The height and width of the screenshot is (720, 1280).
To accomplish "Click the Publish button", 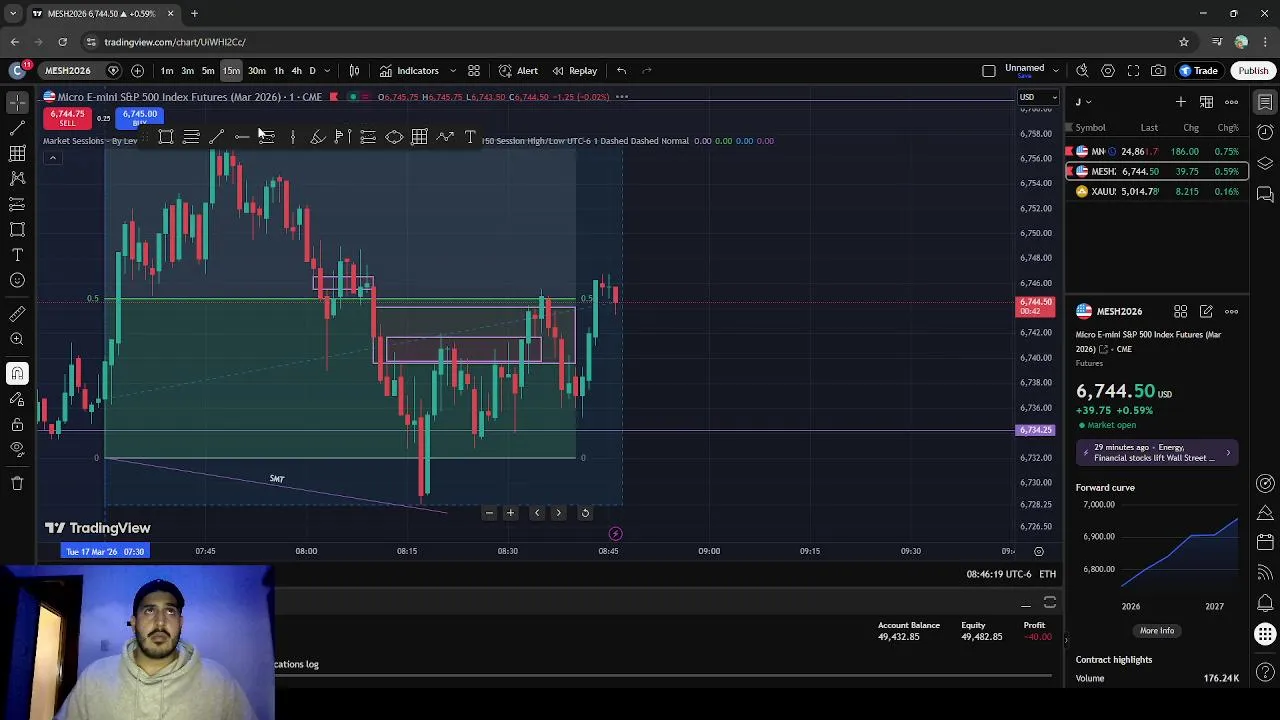I will point(1253,71).
